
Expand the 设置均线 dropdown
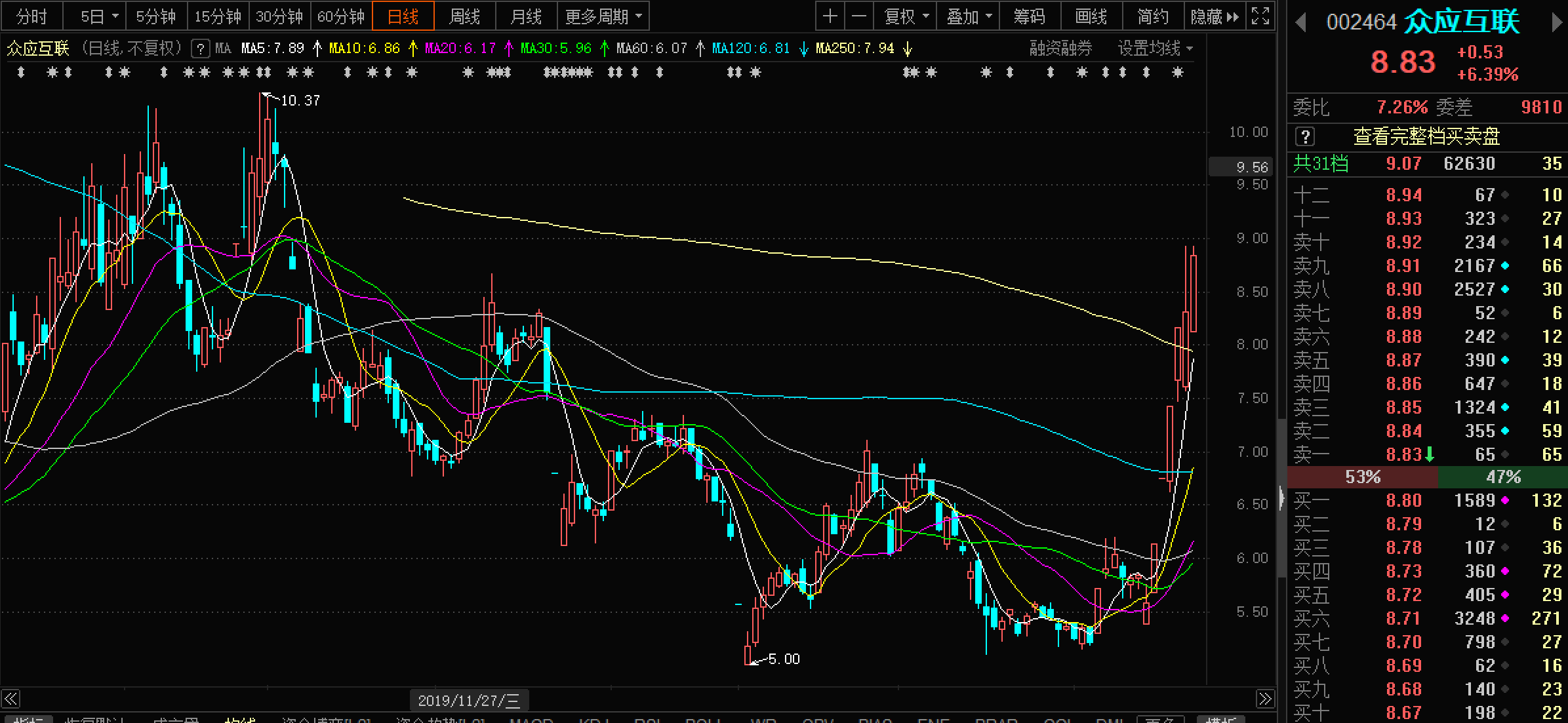pos(1154,49)
